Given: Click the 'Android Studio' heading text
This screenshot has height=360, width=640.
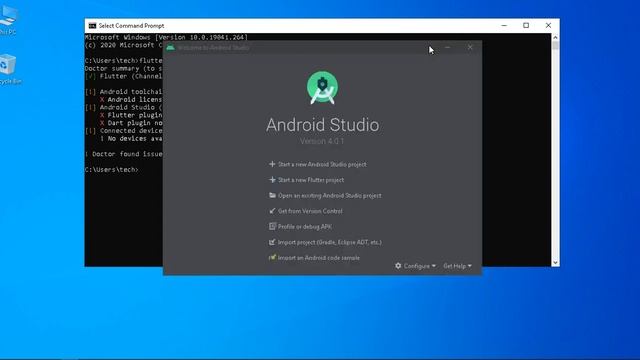Looking at the screenshot, I should tap(322, 124).
